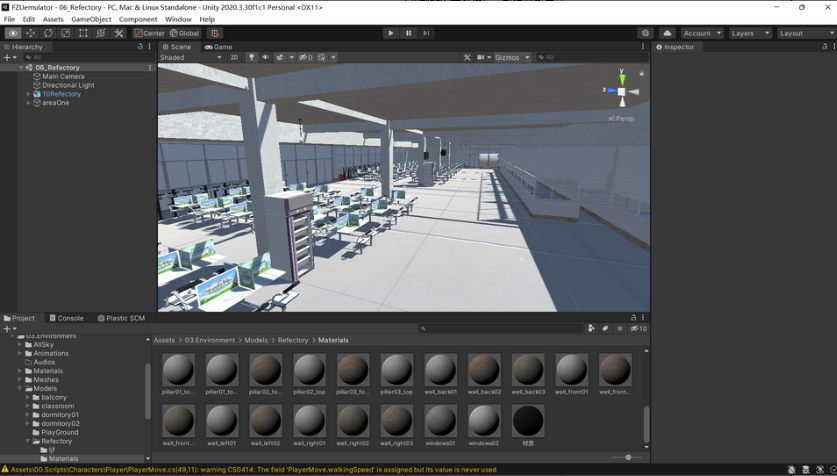Click the Models breadcrumb in the asset path
837x476 pixels.
256,340
